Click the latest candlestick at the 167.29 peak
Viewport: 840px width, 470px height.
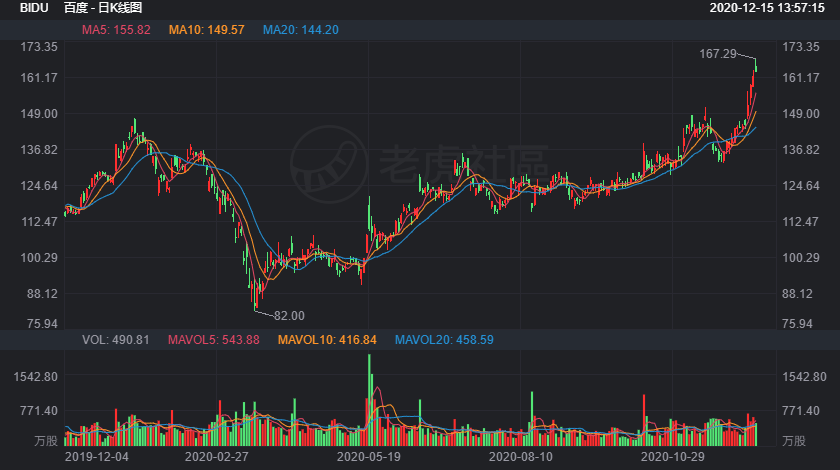point(756,65)
